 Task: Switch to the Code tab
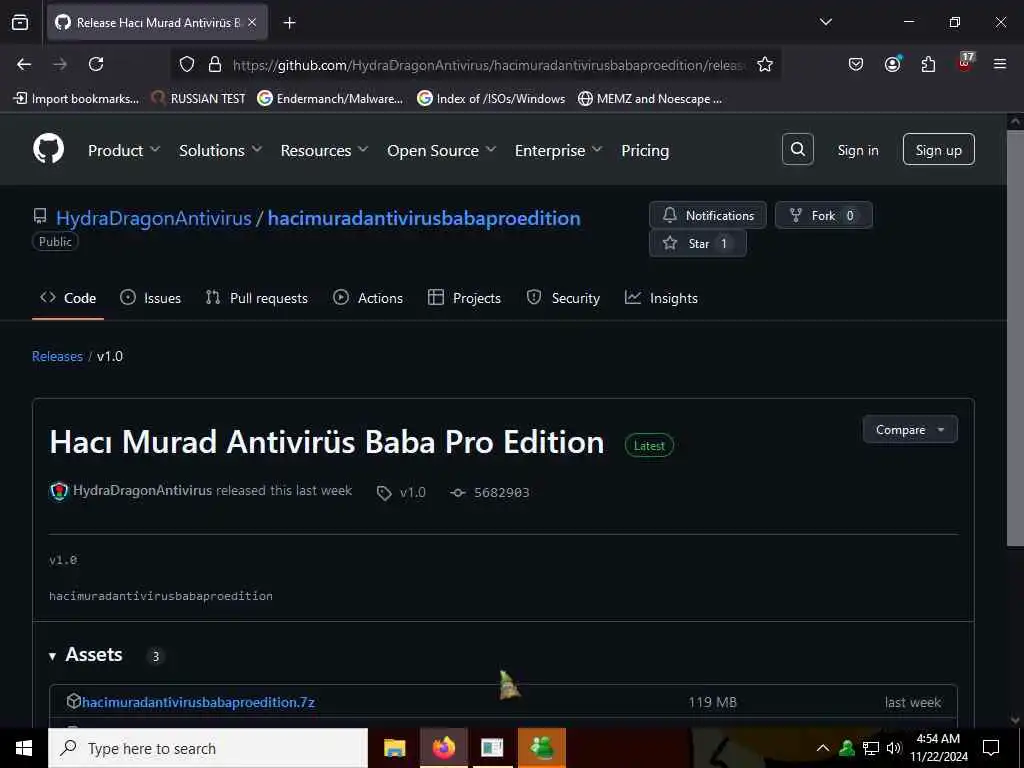68,298
